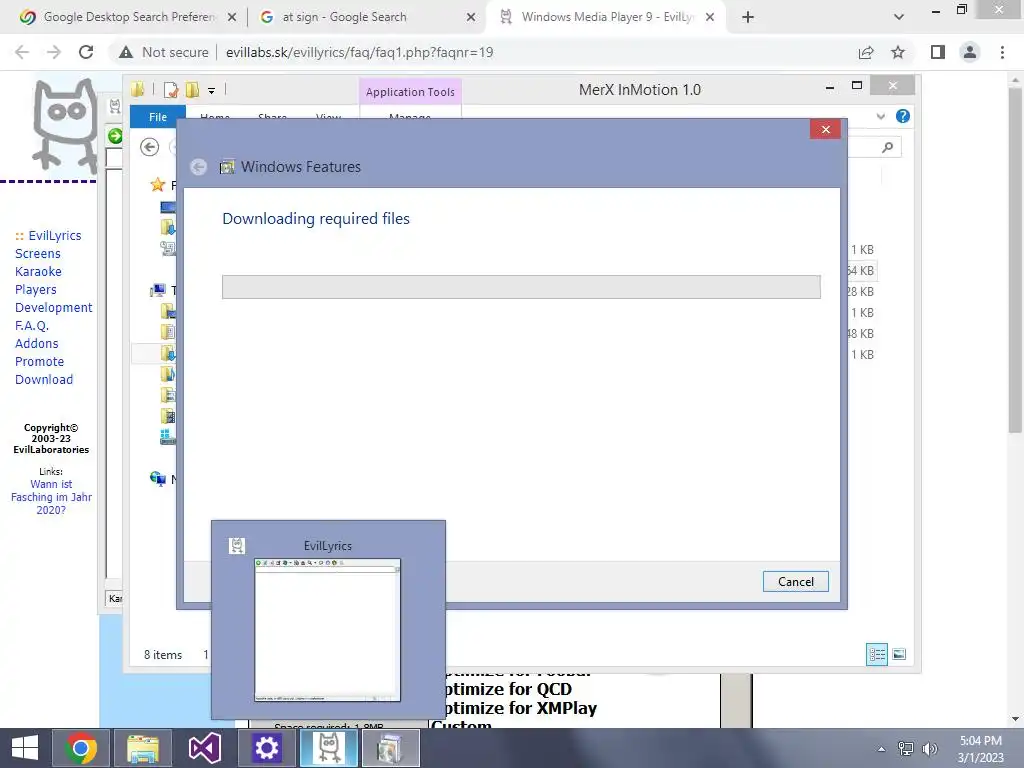Screen dimensions: 1024x768
Task: Open the network tray icon
Action: [906, 749]
